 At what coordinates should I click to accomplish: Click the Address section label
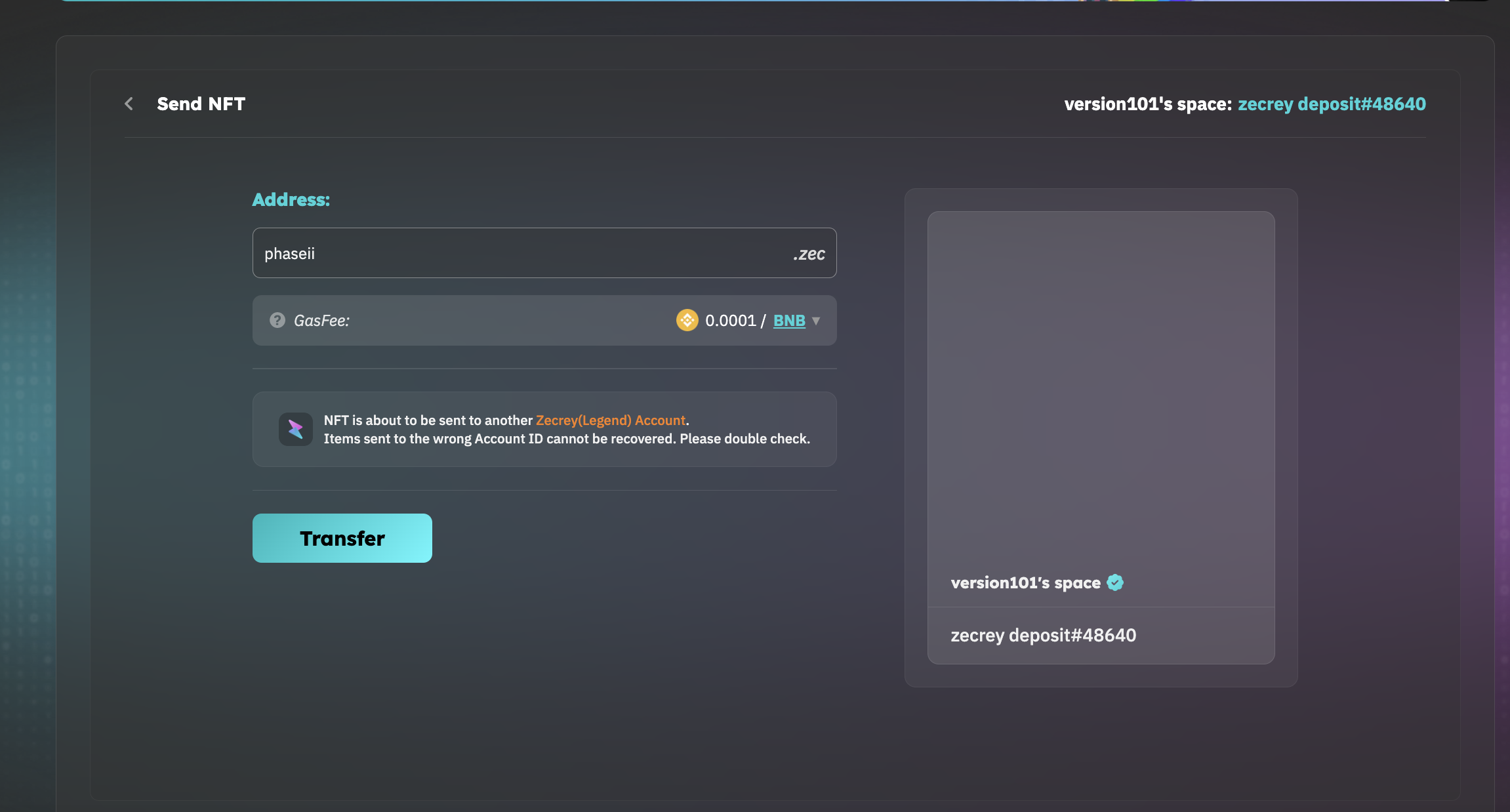(291, 199)
